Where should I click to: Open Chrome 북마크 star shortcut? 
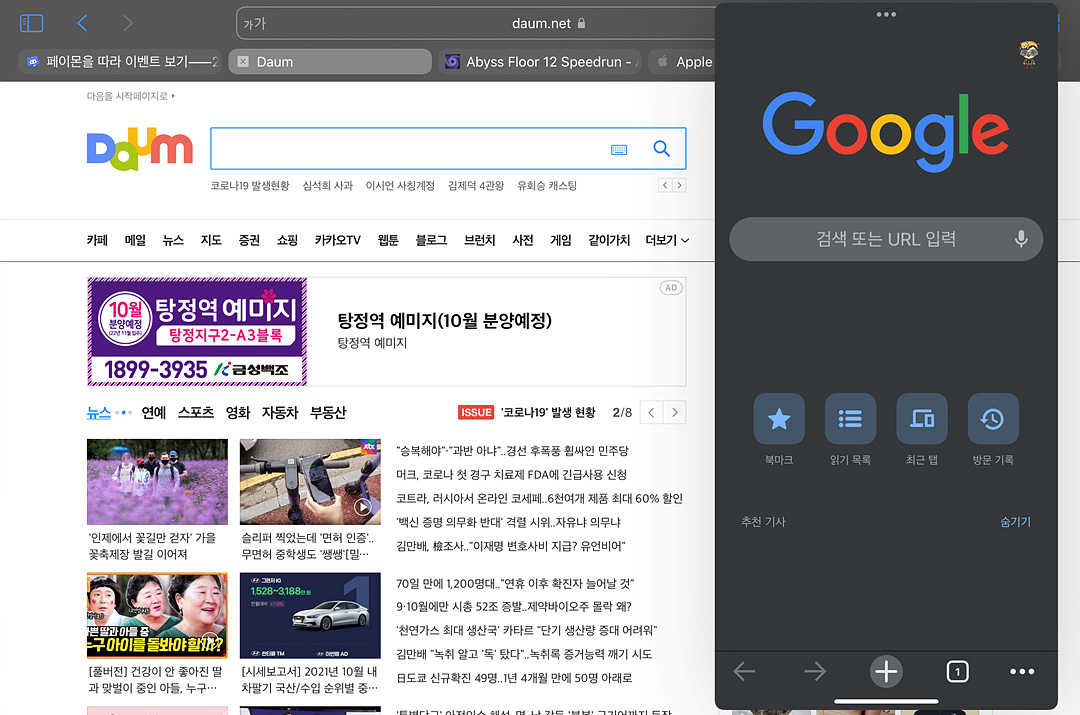coord(779,418)
